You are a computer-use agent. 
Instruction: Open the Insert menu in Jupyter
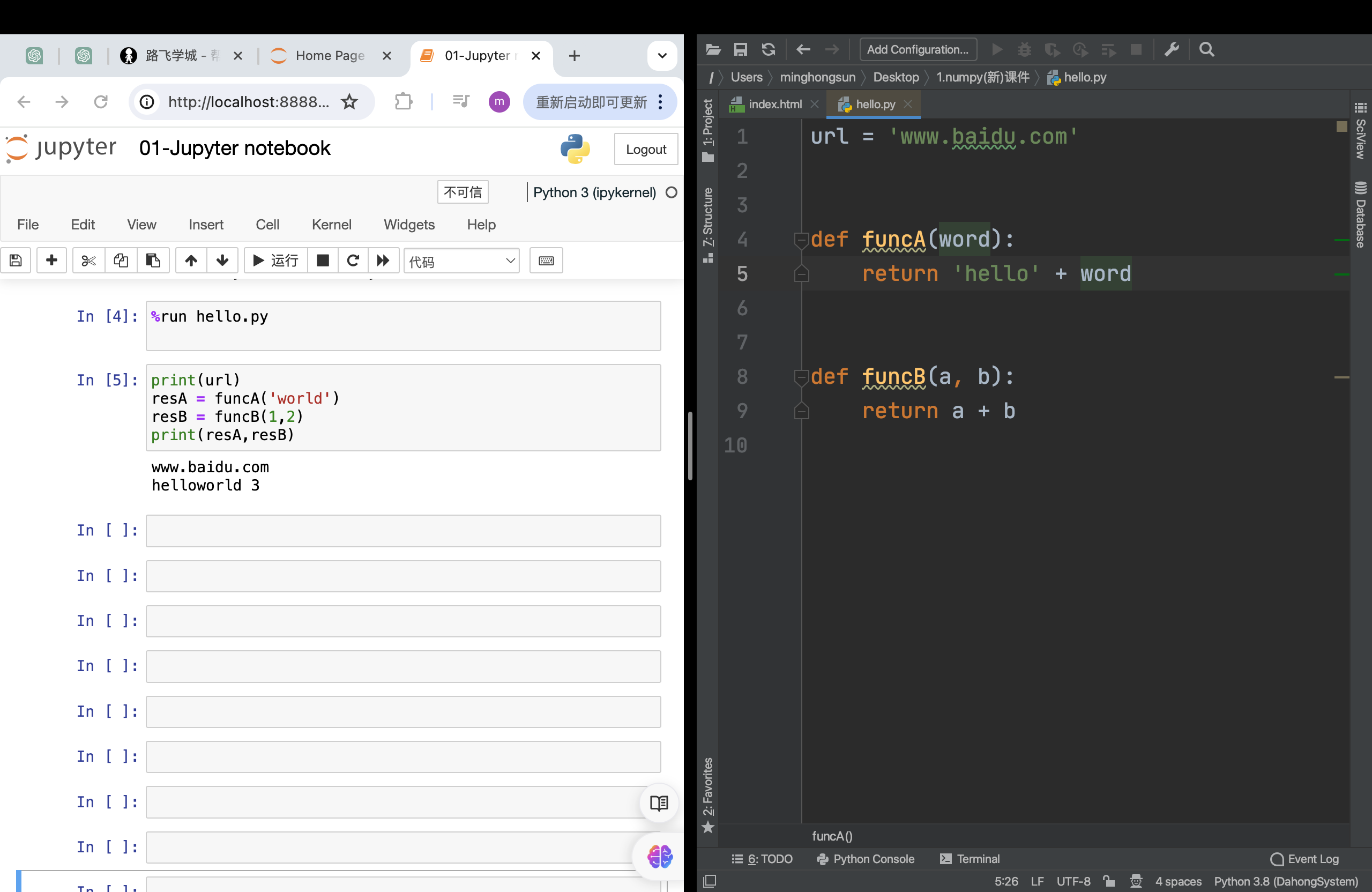206,224
